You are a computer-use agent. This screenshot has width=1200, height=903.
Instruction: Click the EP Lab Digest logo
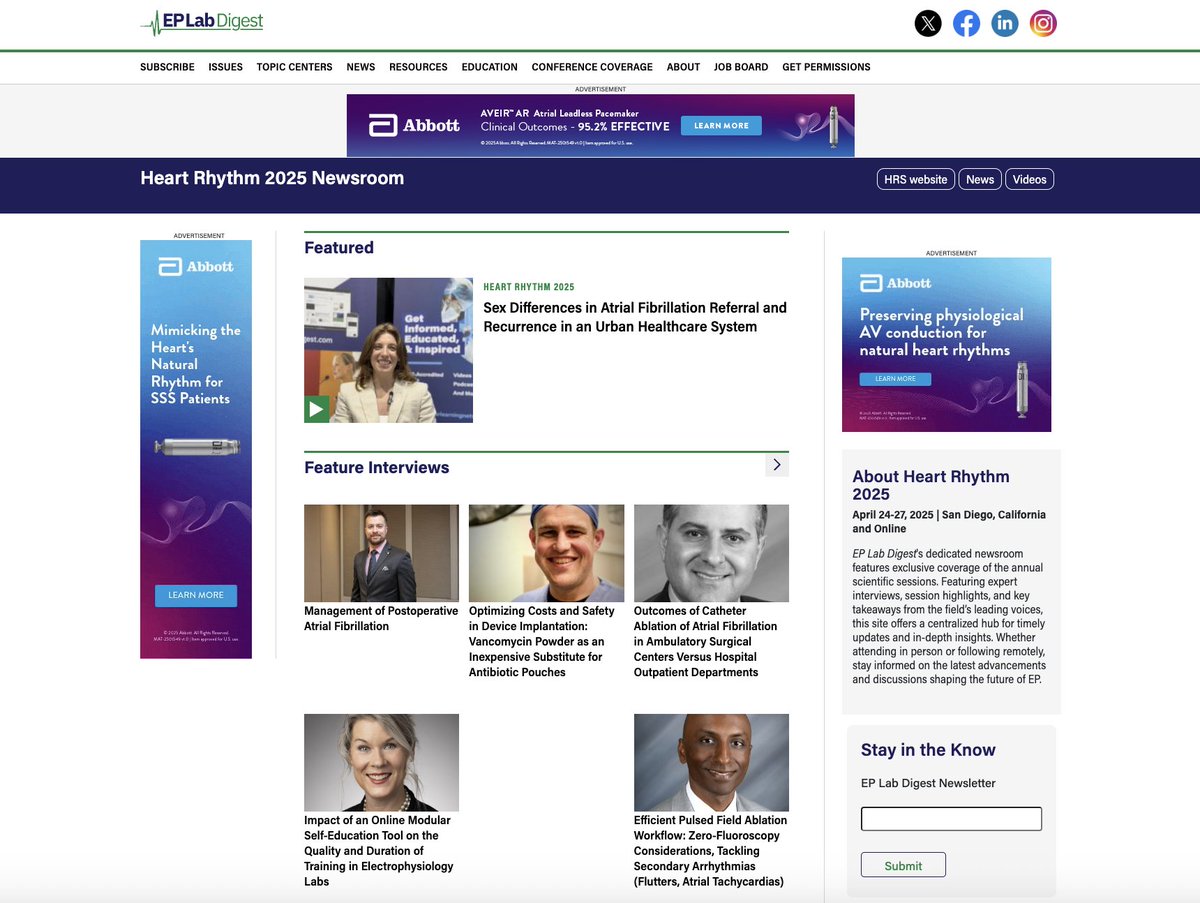(202, 22)
